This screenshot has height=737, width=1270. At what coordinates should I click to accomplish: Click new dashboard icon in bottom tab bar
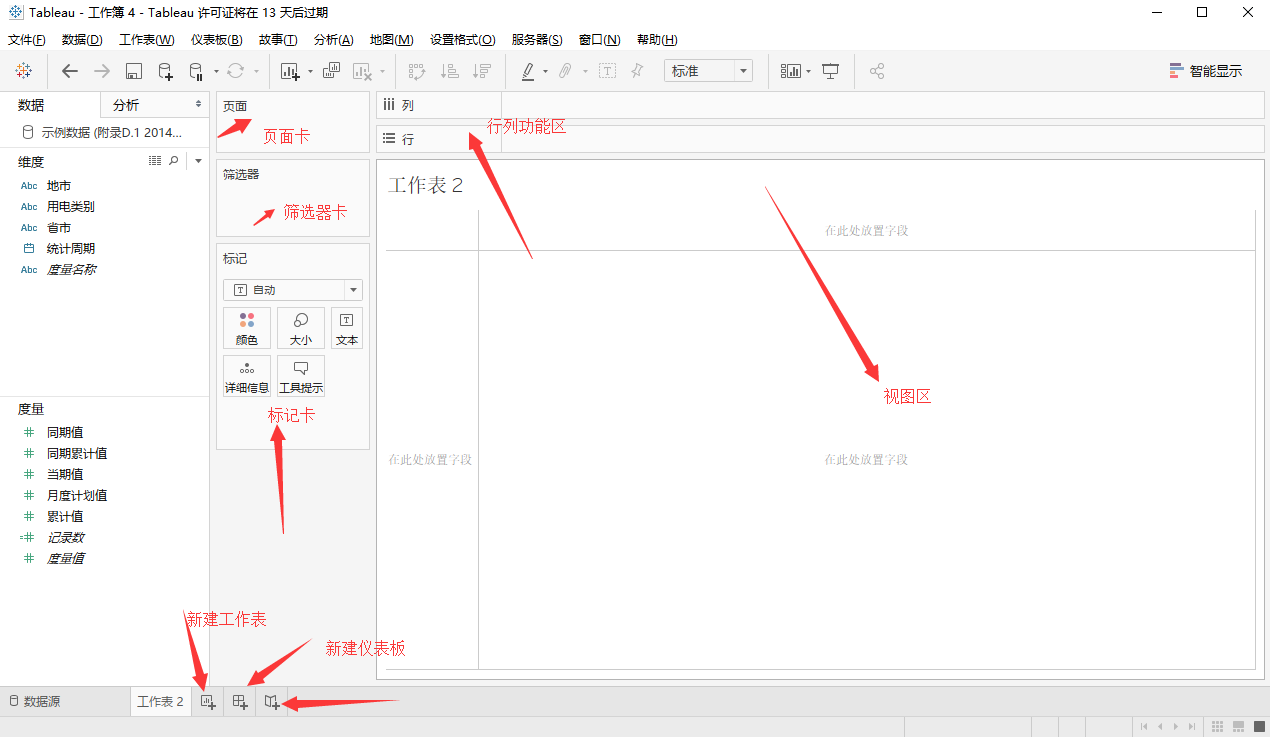coord(240,702)
